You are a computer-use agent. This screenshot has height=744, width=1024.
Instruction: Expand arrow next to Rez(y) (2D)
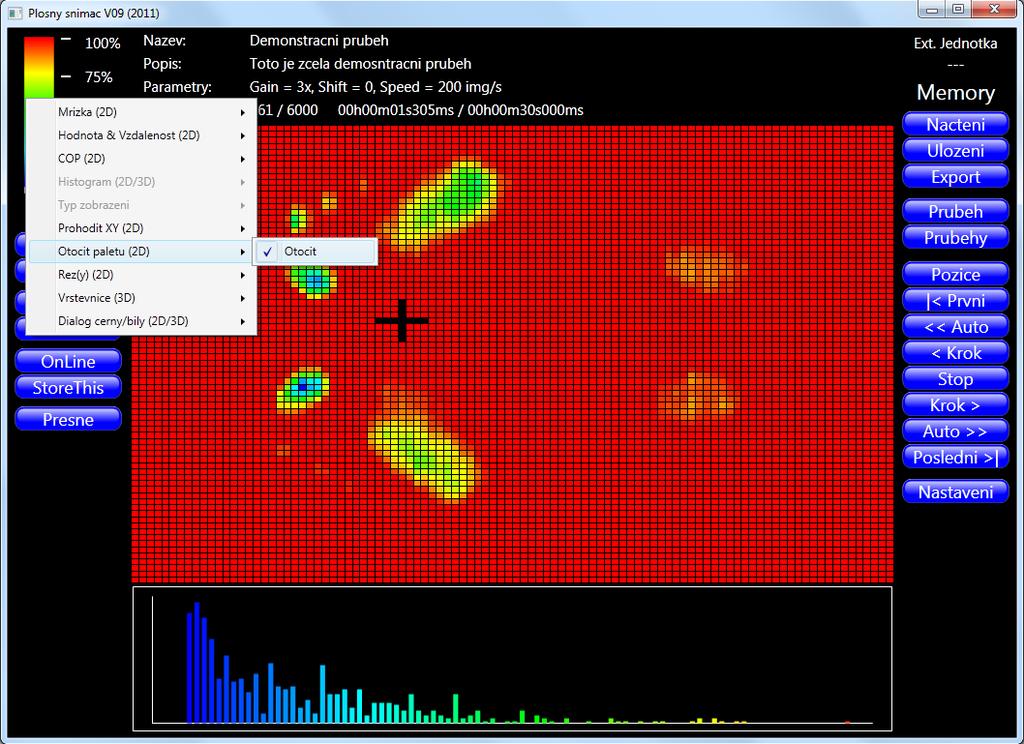(x=242, y=275)
